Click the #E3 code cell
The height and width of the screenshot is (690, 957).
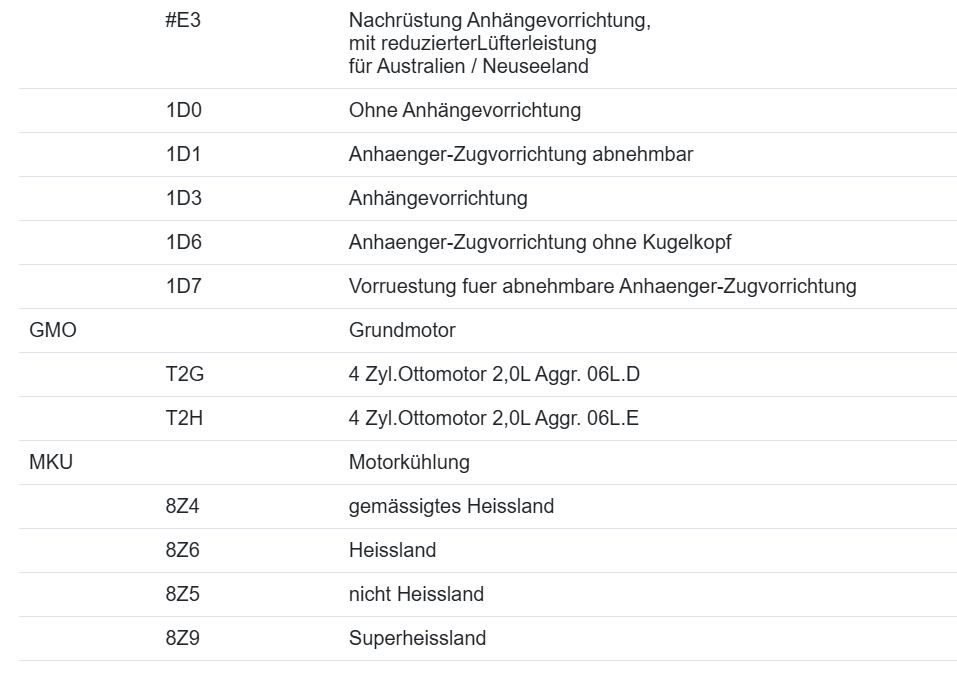click(183, 21)
